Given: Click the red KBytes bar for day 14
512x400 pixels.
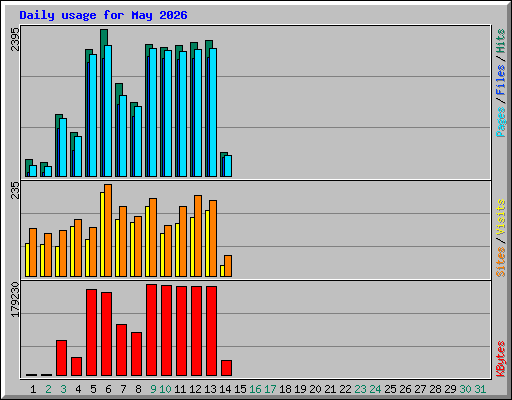Looking at the screenshot, I should 226,368.
